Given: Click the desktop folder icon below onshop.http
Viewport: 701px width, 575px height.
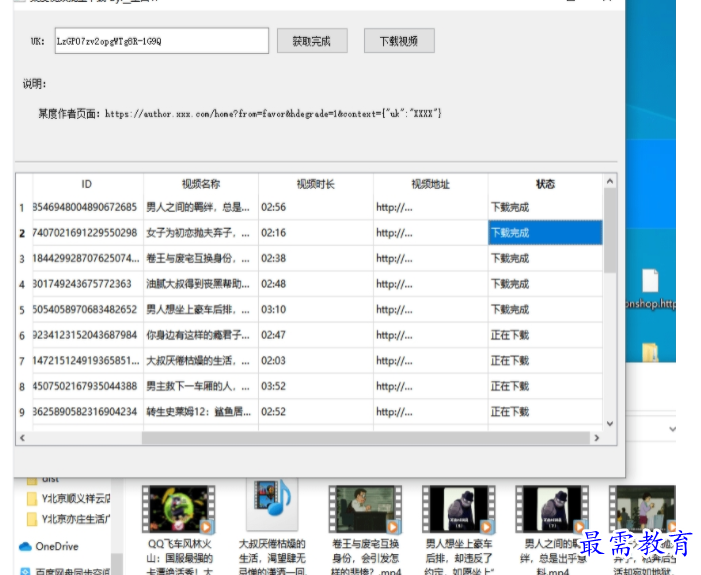Looking at the screenshot, I should [650, 352].
